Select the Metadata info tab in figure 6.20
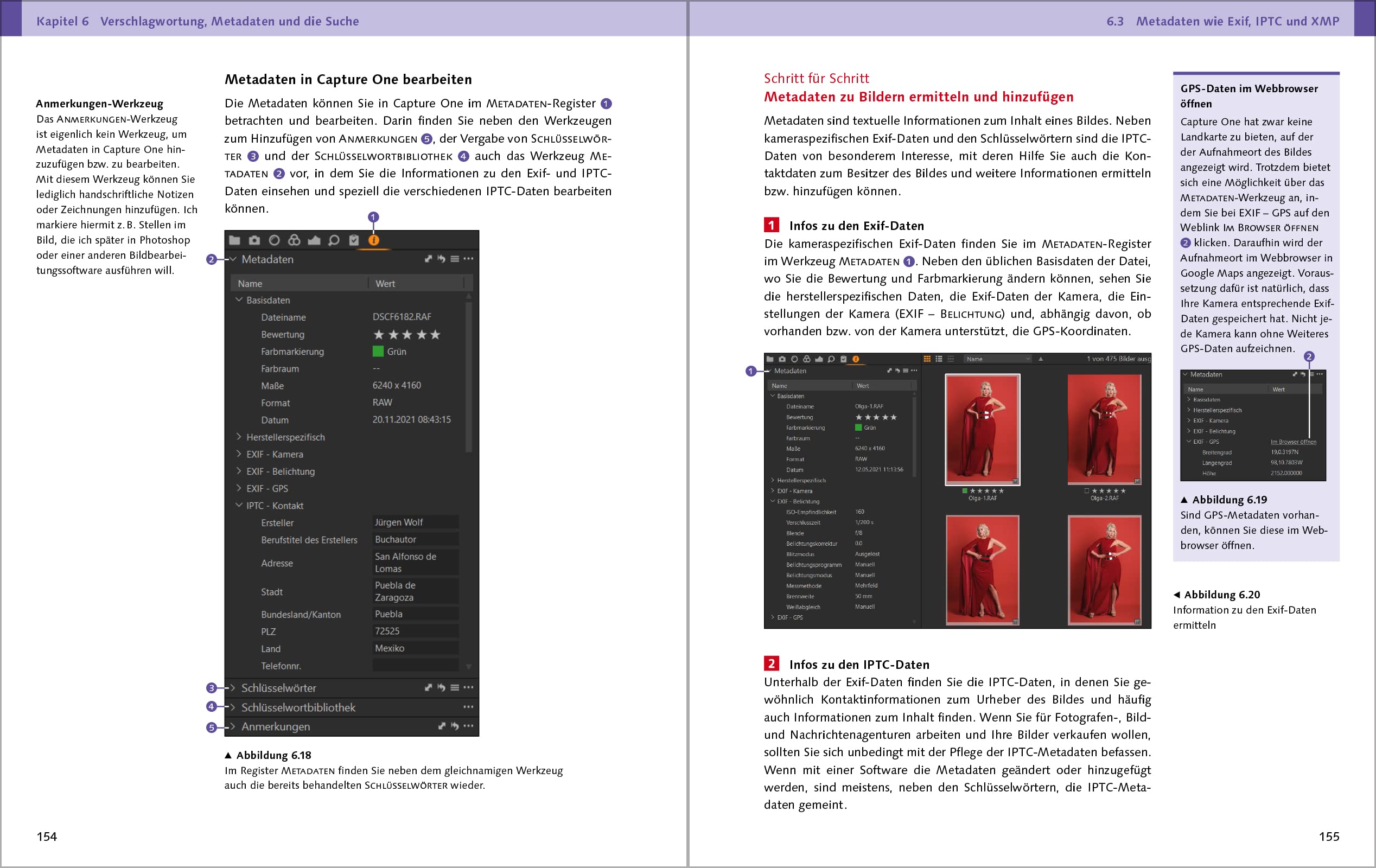The height and width of the screenshot is (868, 1376). (856, 359)
